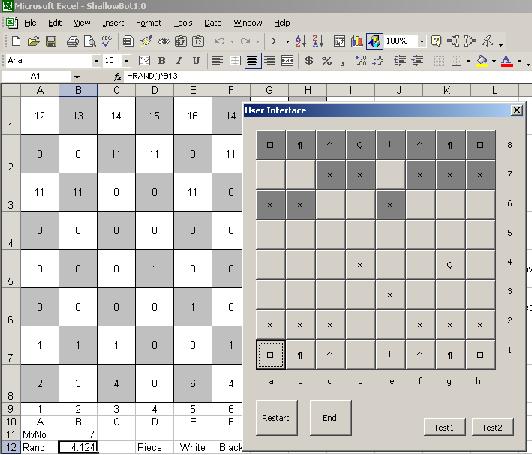Viewport: 532px width, 455px height.
Task: Click the Increase Decimal icon
Action: (x=361, y=61)
